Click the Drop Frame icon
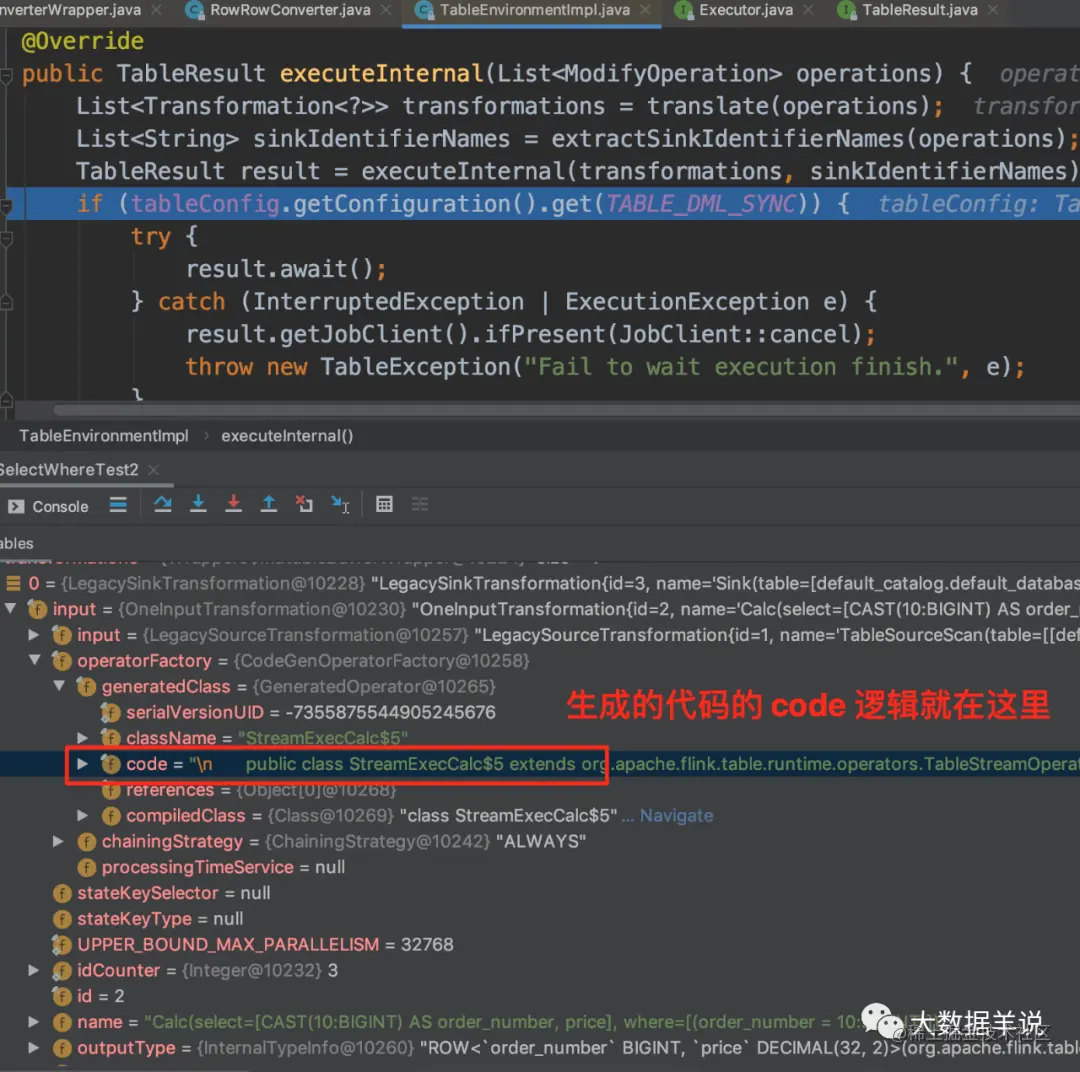 coord(304,504)
